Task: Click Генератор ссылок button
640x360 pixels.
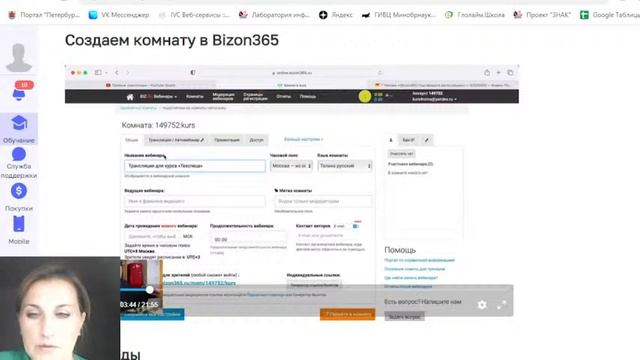Action: (314, 284)
